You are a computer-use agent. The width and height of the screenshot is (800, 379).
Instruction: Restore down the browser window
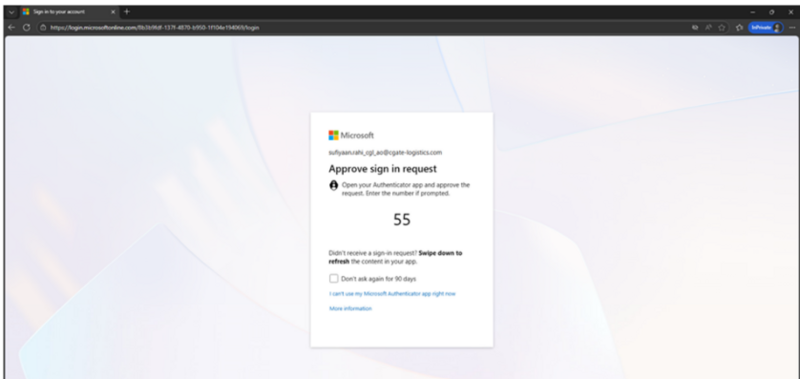click(x=772, y=12)
